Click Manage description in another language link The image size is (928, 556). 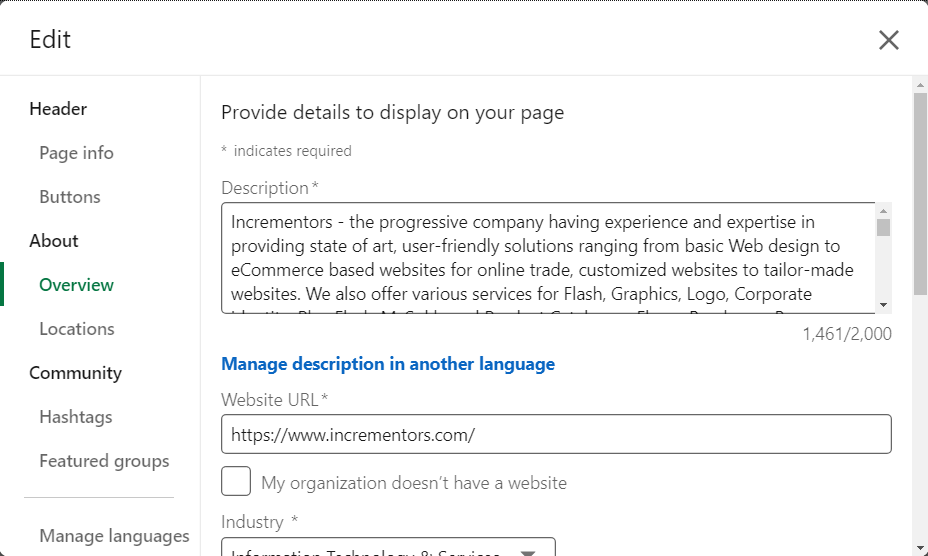tap(388, 364)
